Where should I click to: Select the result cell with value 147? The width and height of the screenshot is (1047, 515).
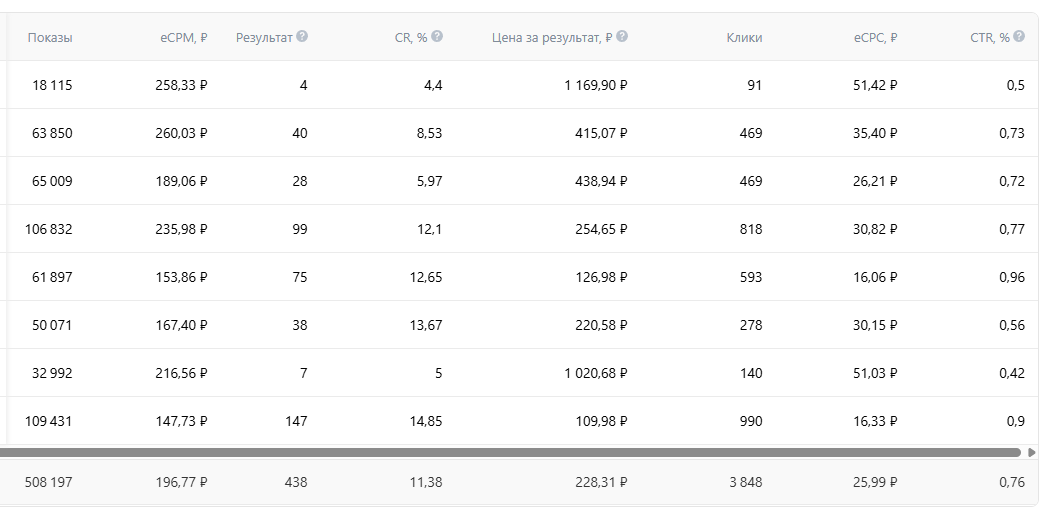click(296, 421)
